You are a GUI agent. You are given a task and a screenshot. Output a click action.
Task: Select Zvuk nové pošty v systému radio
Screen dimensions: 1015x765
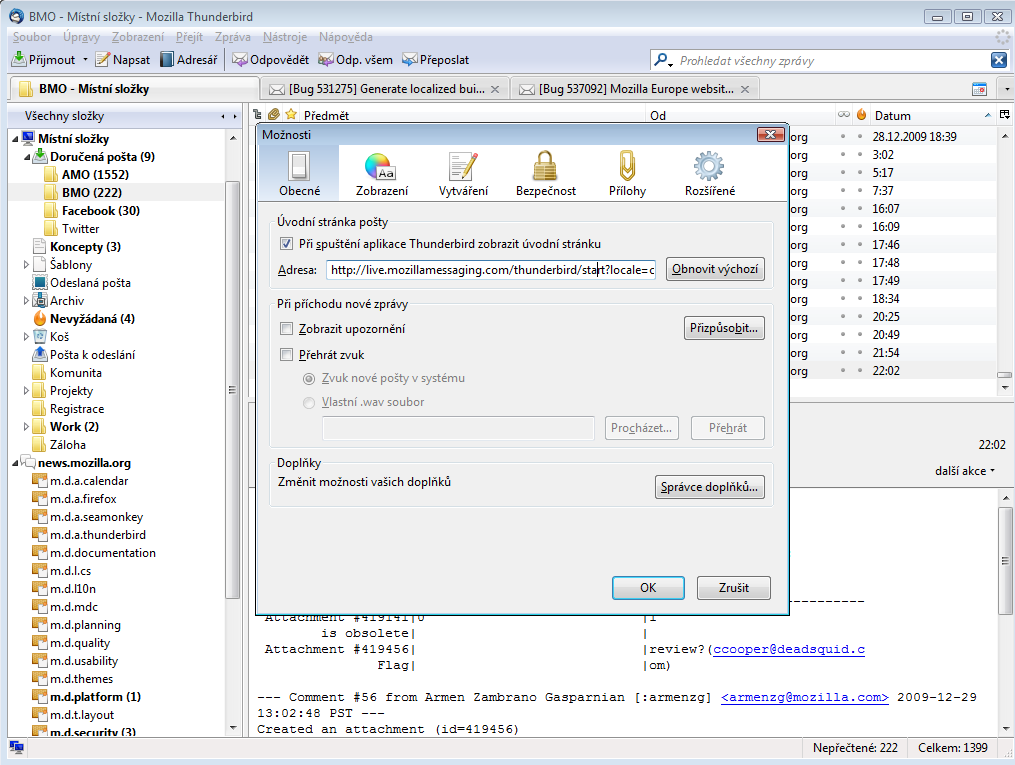[309, 379]
